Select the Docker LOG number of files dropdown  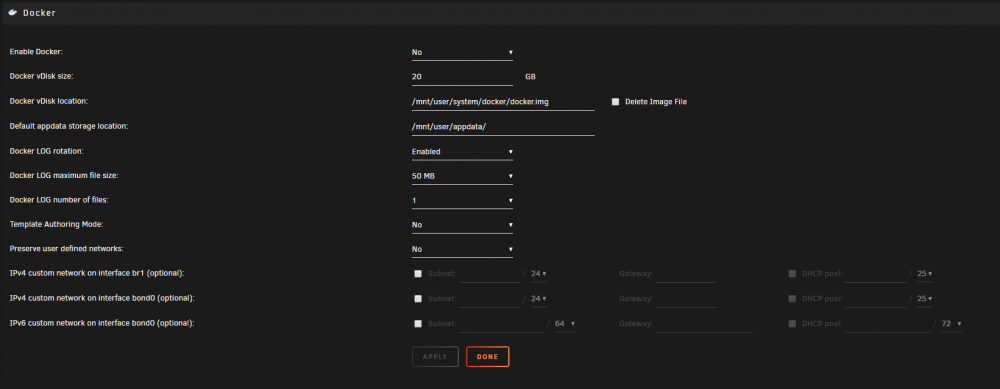(x=462, y=201)
